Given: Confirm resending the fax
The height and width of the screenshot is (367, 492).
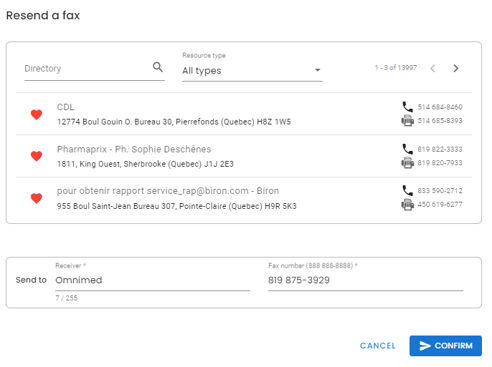Looking at the screenshot, I should [445, 346].
